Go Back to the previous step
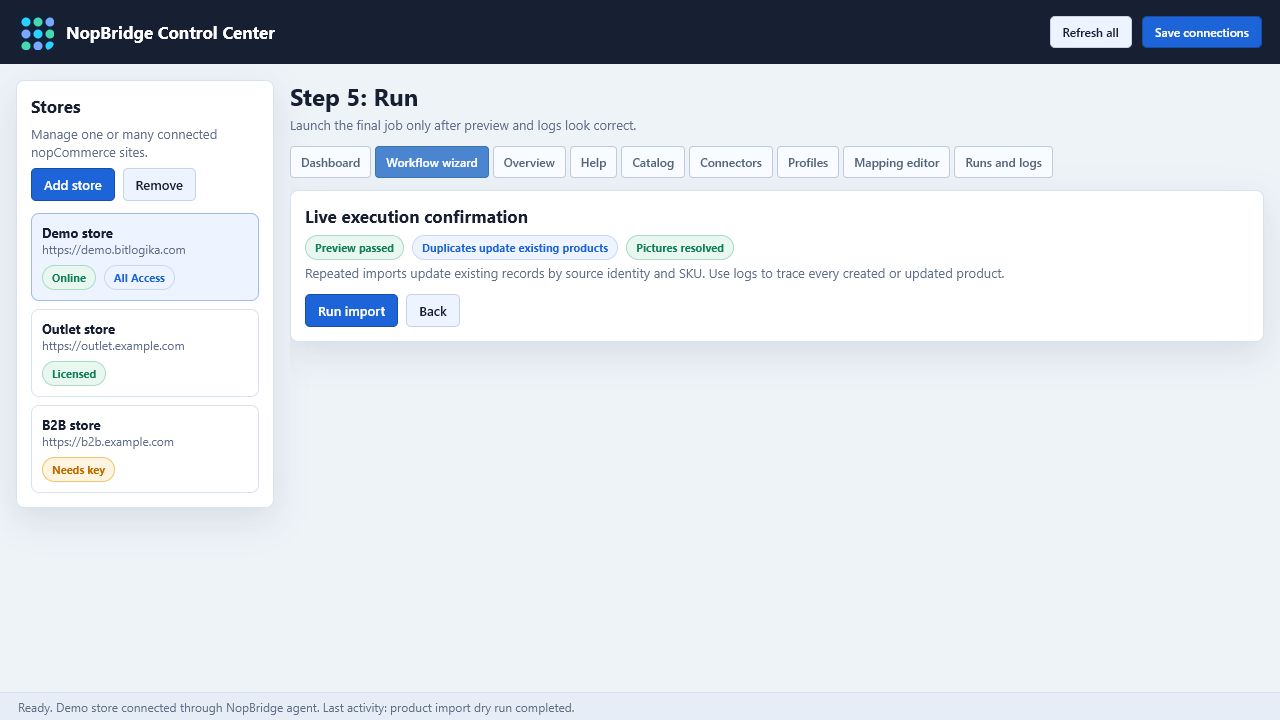The image size is (1280, 720). 433,311
